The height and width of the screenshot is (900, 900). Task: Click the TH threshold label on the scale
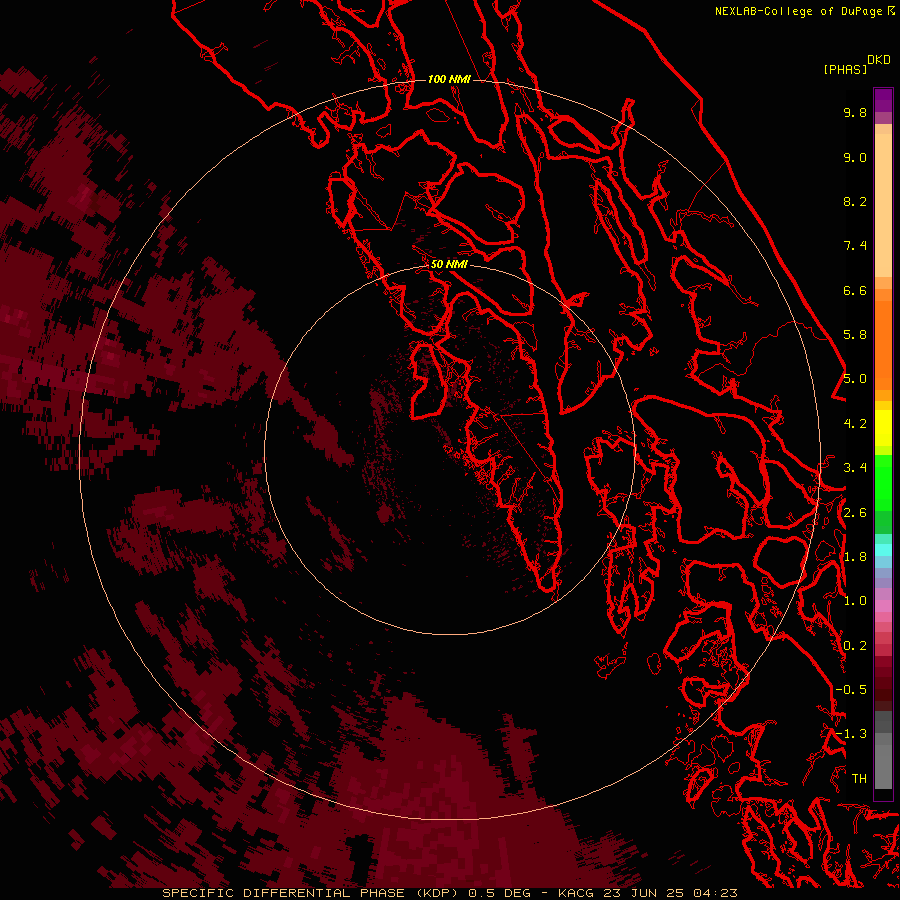[x=859, y=779]
